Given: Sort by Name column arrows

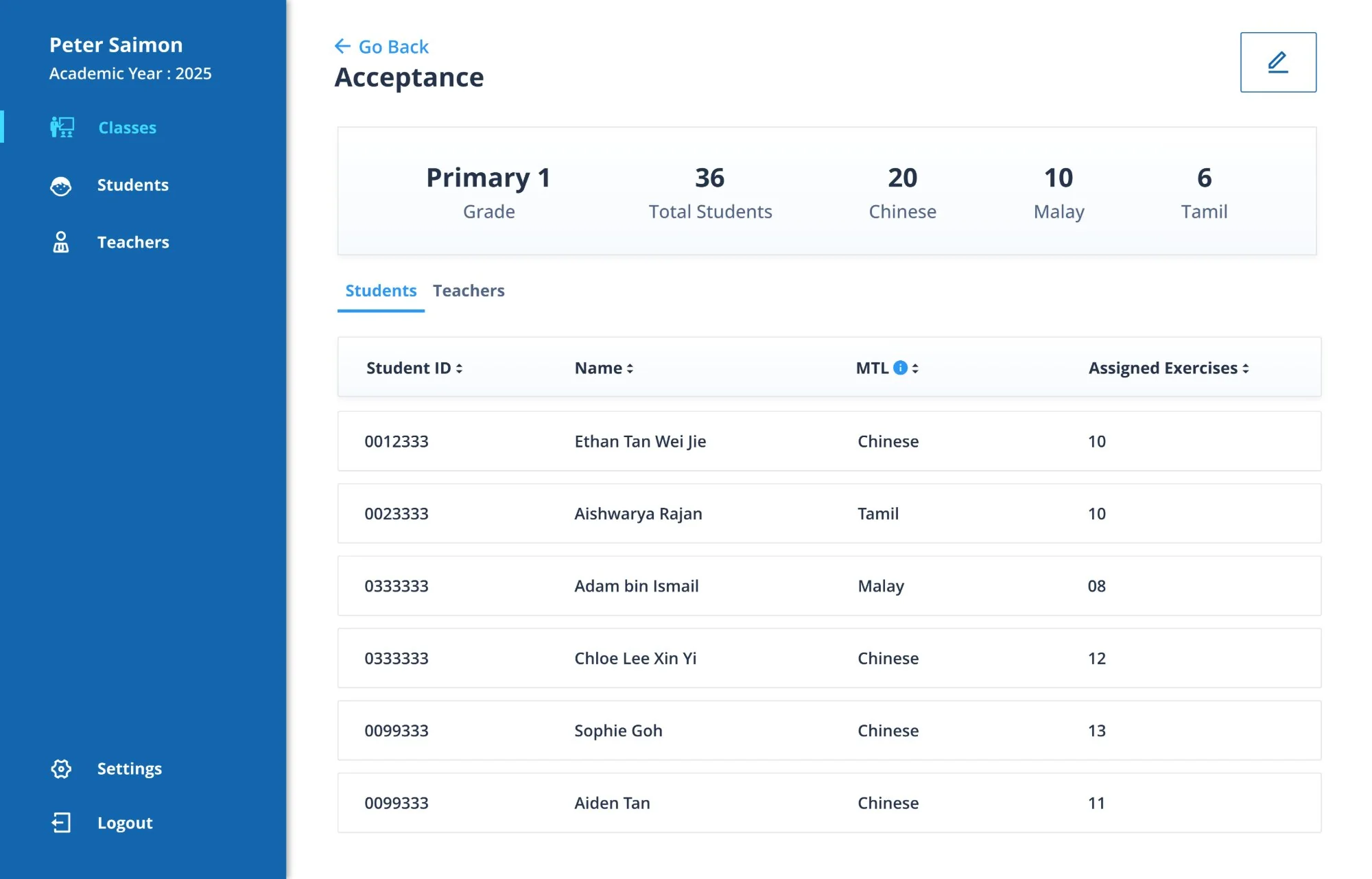Looking at the screenshot, I should [x=630, y=368].
